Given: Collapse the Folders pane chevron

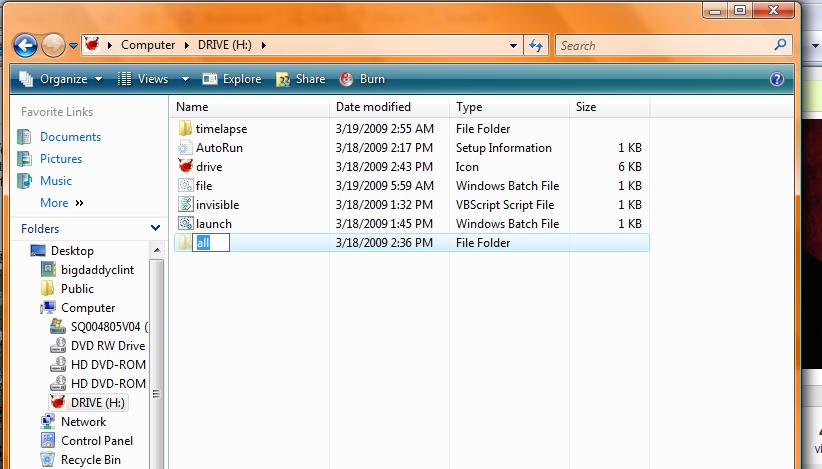Looking at the screenshot, I should tap(155, 228).
